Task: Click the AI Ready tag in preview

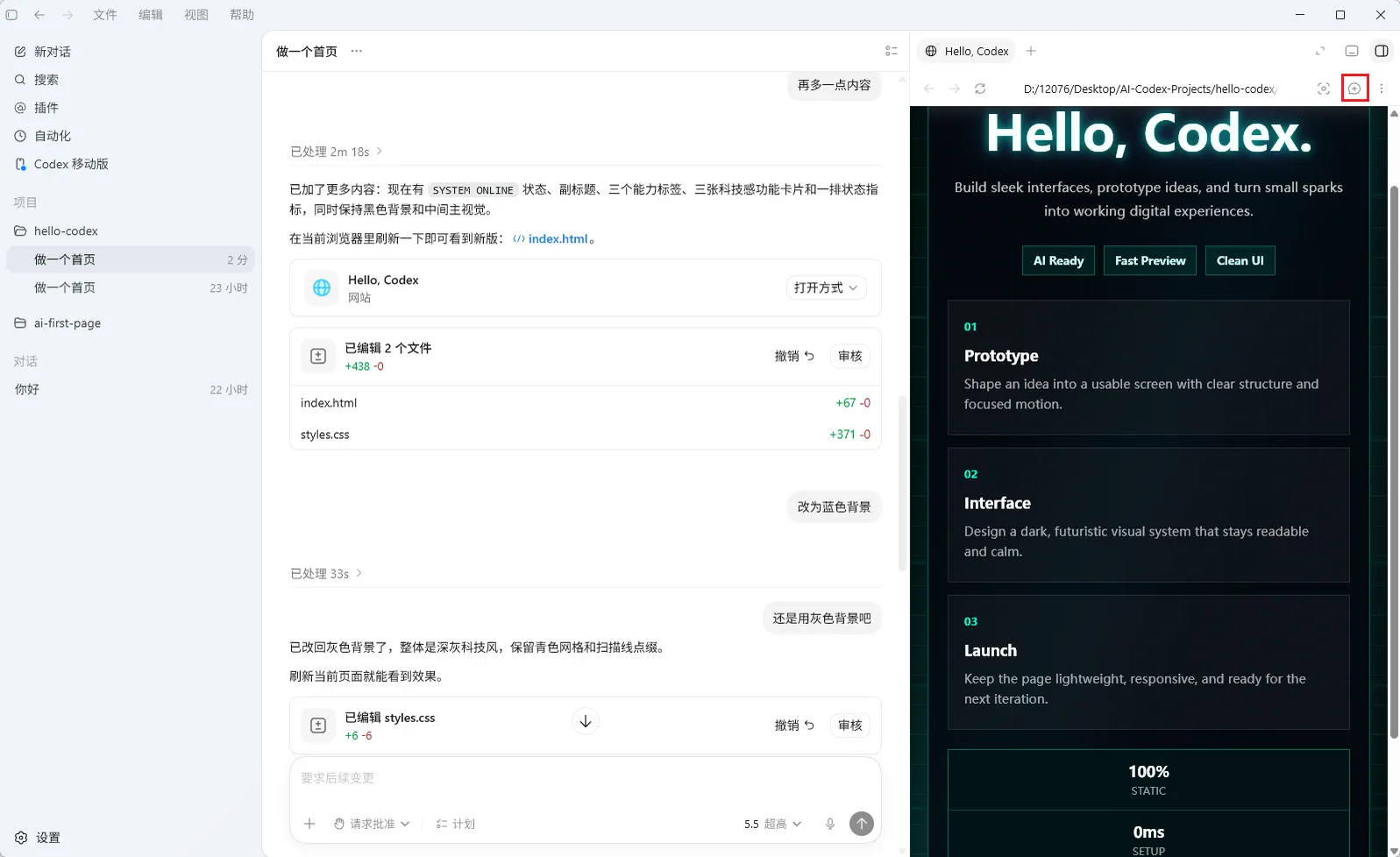Action: tap(1058, 260)
